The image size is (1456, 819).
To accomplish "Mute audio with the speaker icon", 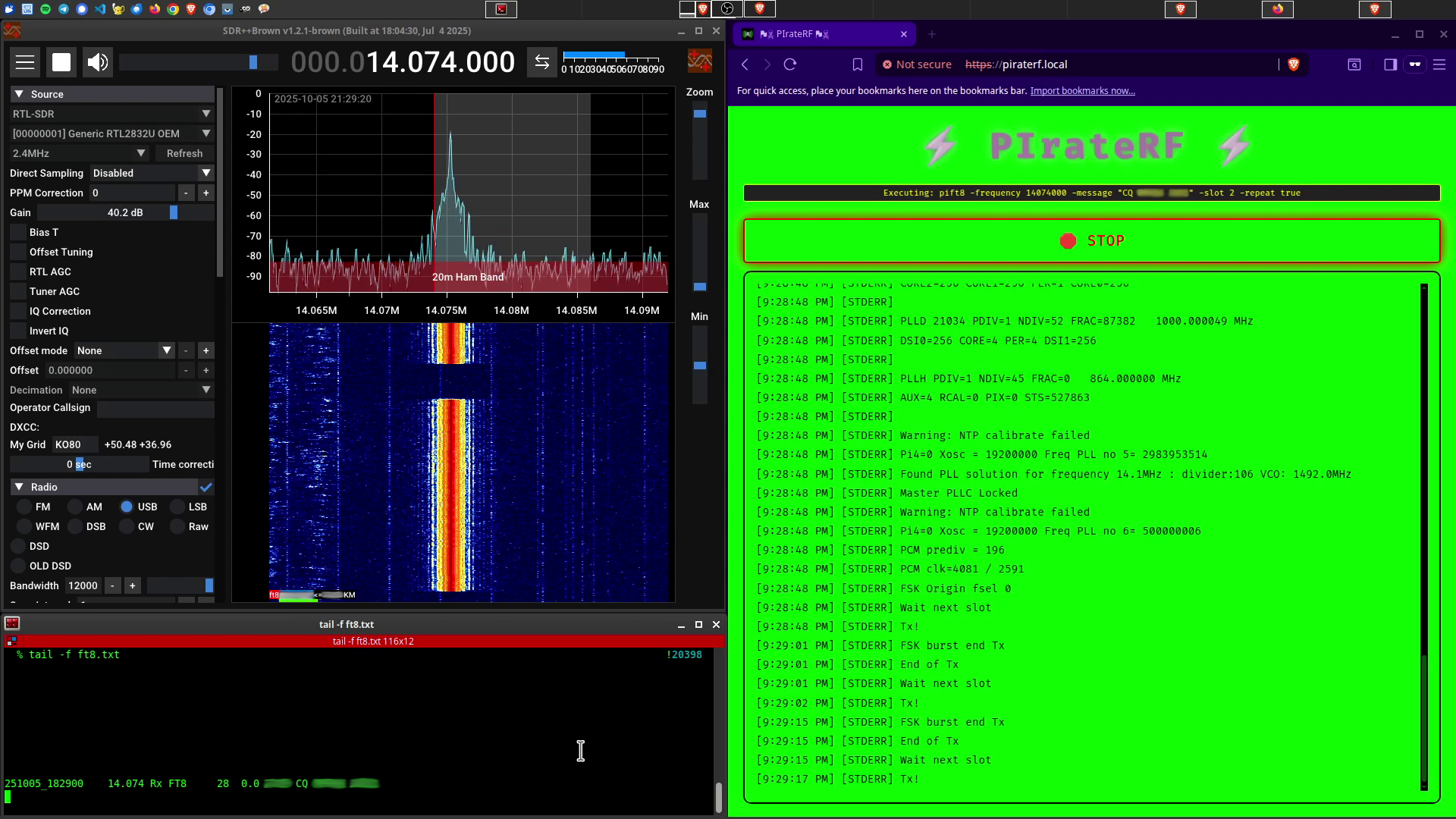I will [98, 62].
